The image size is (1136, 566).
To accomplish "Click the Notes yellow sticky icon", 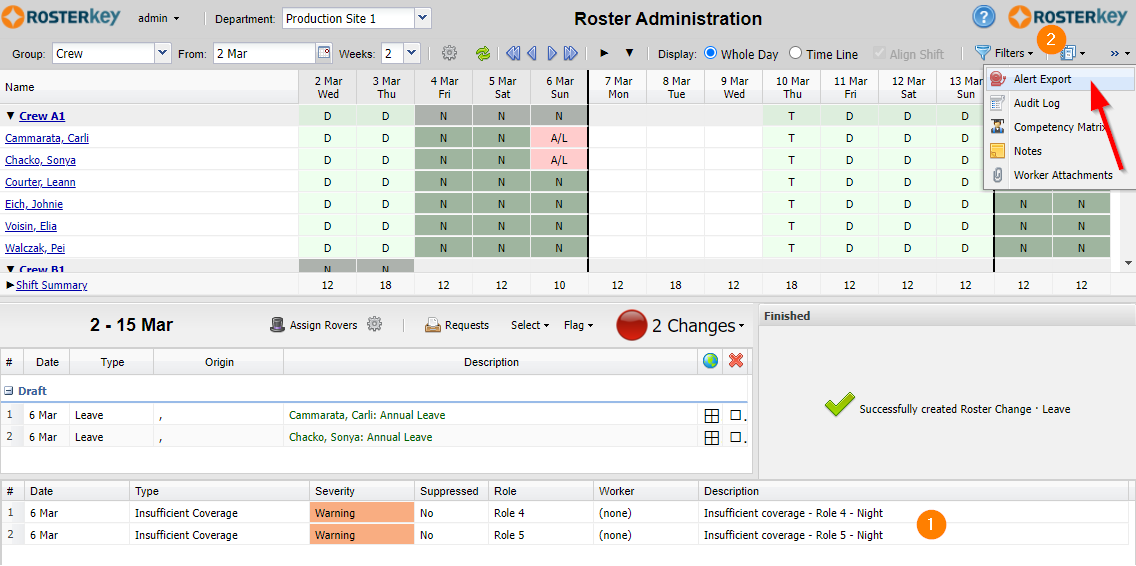I will click(998, 151).
